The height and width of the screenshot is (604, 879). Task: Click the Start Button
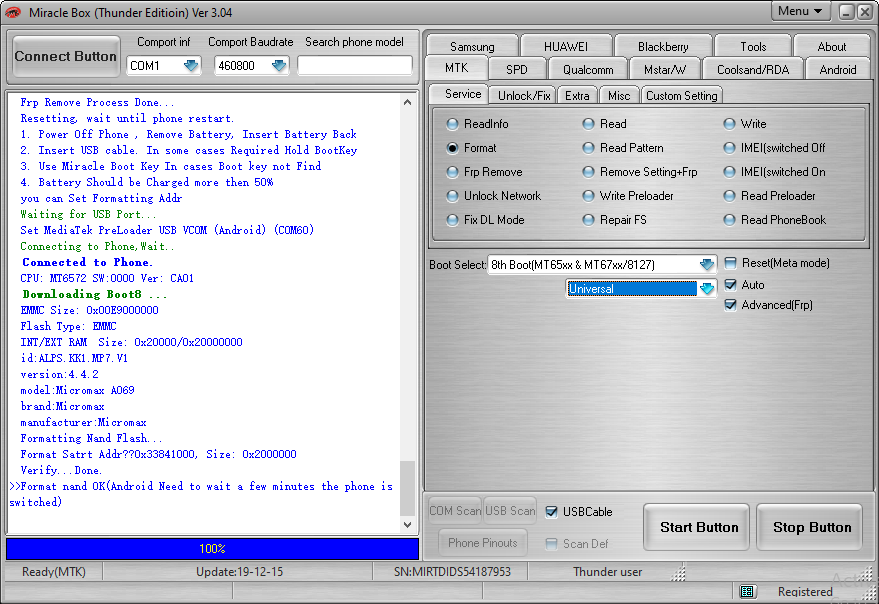click(x=696, y=527)
